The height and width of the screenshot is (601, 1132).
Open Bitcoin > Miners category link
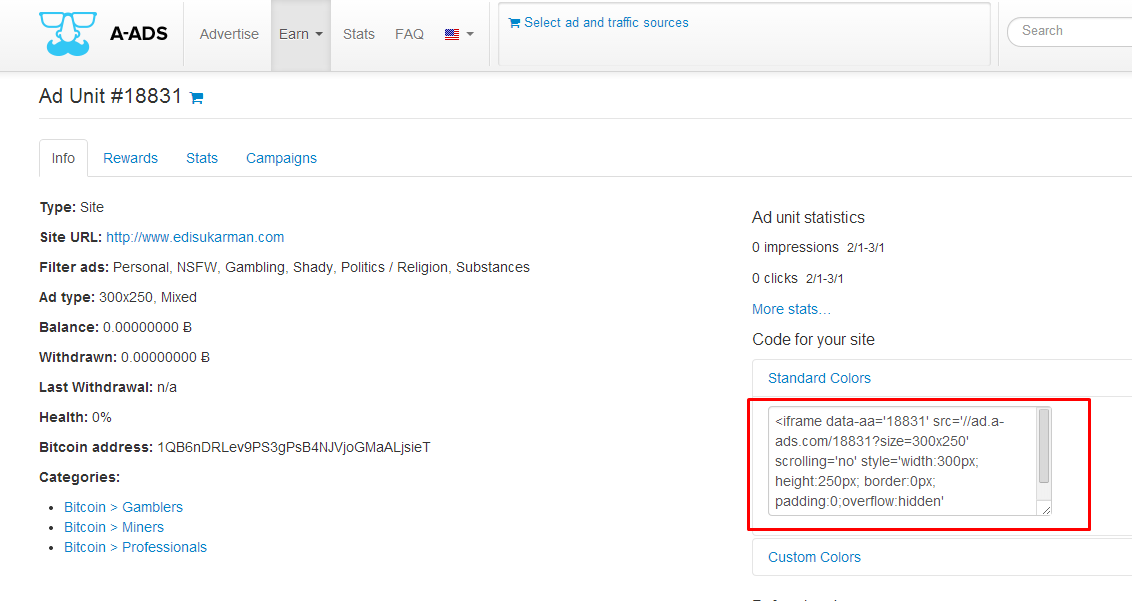(114, 527)
